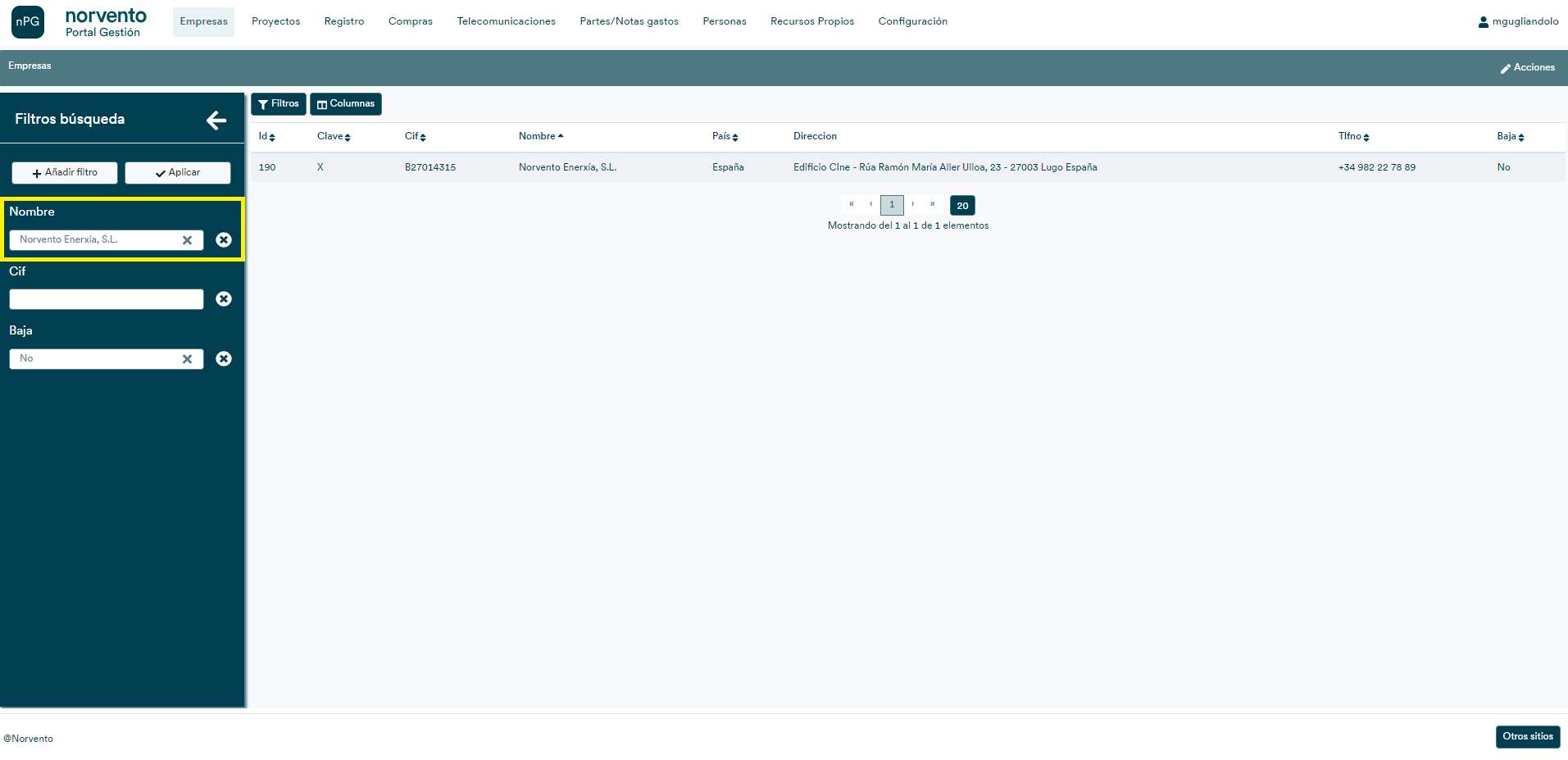
Task: Open the Acciones menu
Action: click(1527, 68)
